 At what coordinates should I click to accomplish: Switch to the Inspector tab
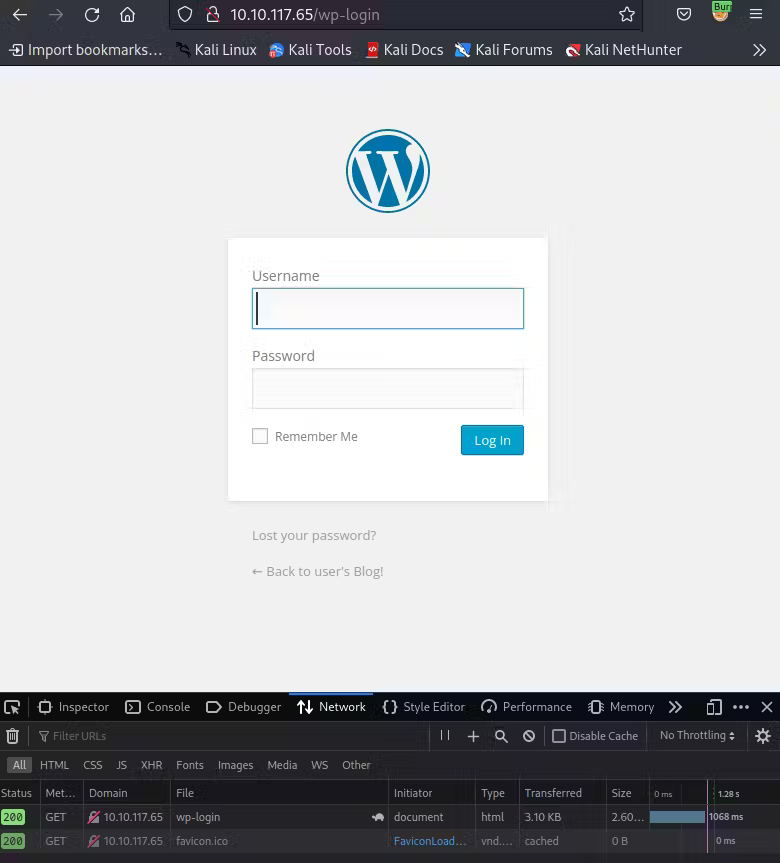73,707
